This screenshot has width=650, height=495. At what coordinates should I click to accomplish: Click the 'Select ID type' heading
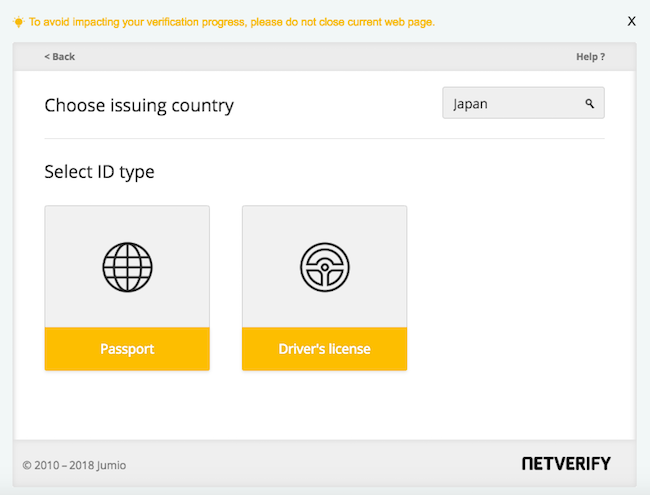tap(99, 172)
